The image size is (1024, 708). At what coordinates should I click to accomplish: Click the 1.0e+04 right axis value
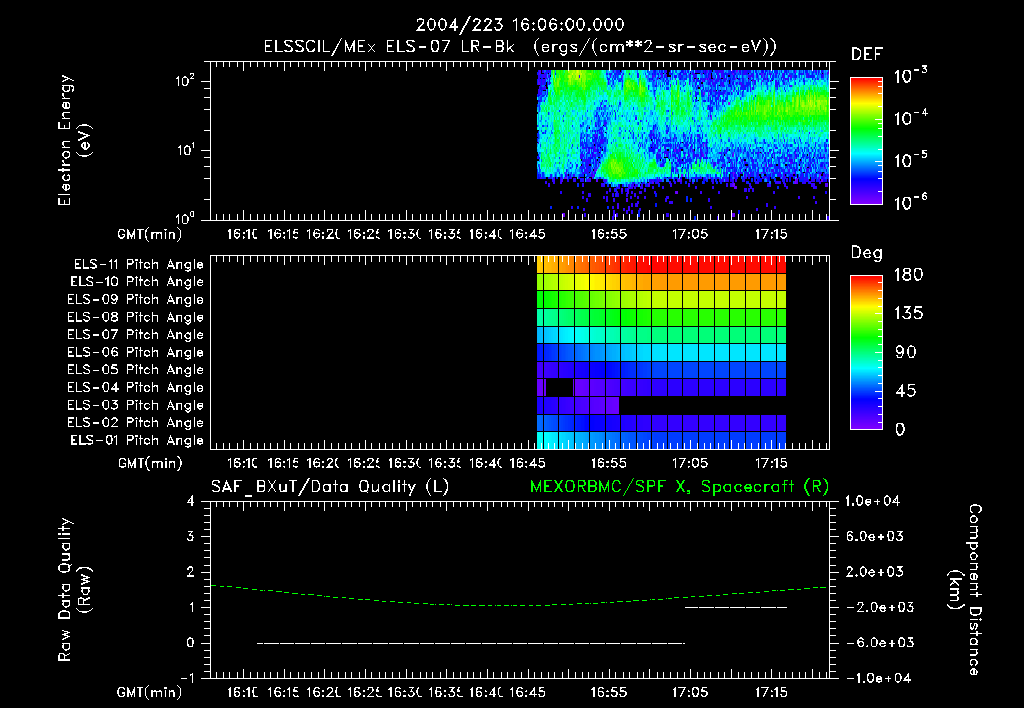[x=872, y=501]
